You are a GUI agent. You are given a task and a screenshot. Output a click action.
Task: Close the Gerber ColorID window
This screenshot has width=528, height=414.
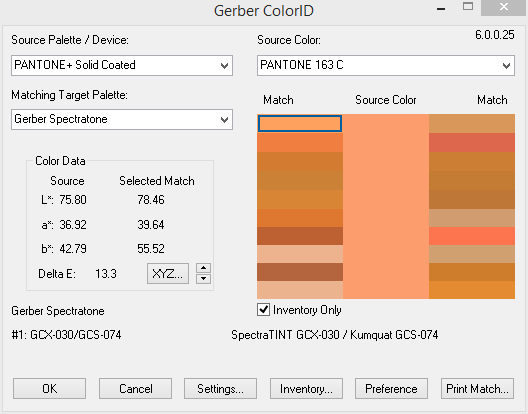click(x=503, y=7)
